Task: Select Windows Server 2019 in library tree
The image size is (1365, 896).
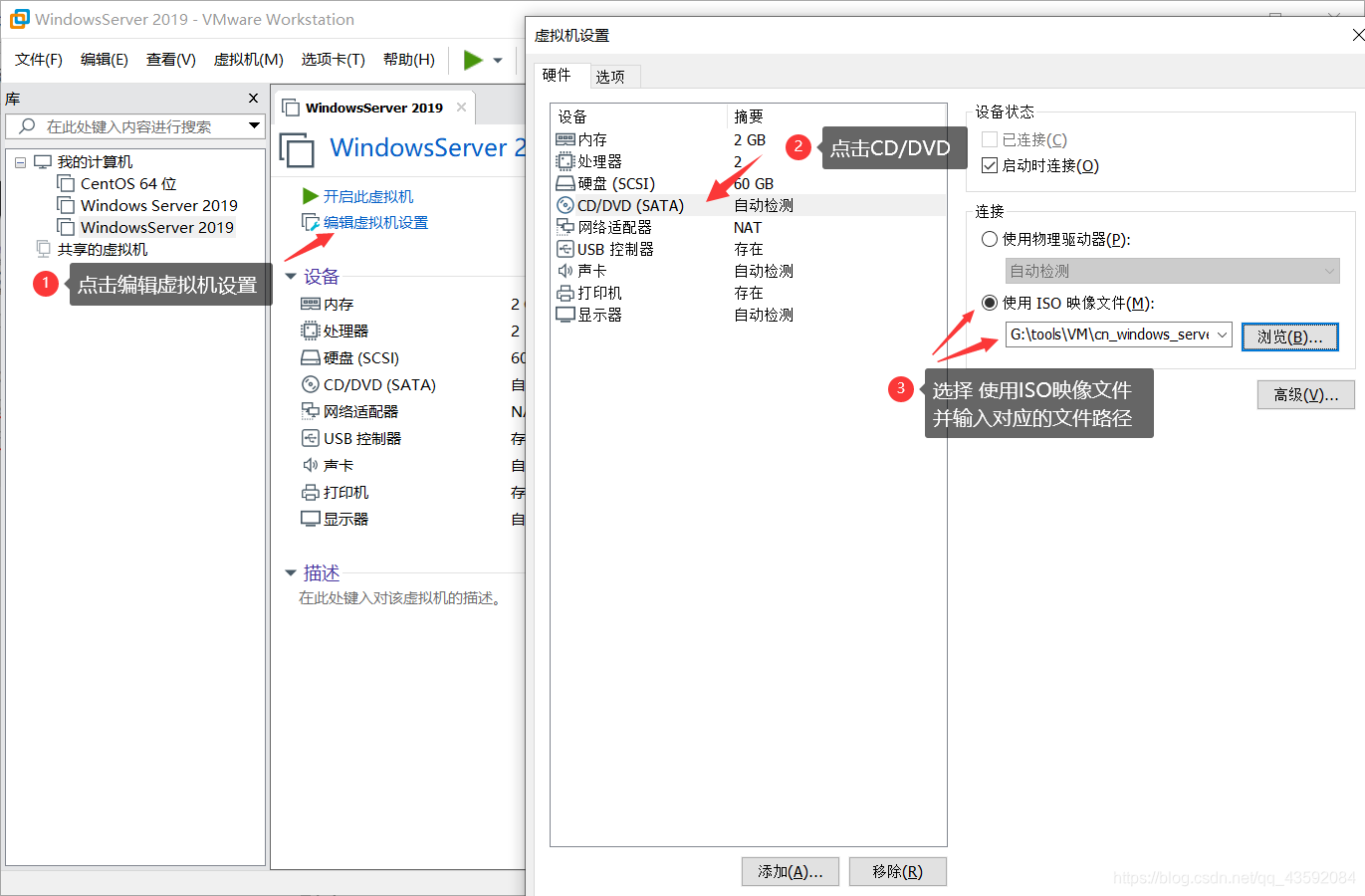Action: pyautogui.click(x=159, y=205)
